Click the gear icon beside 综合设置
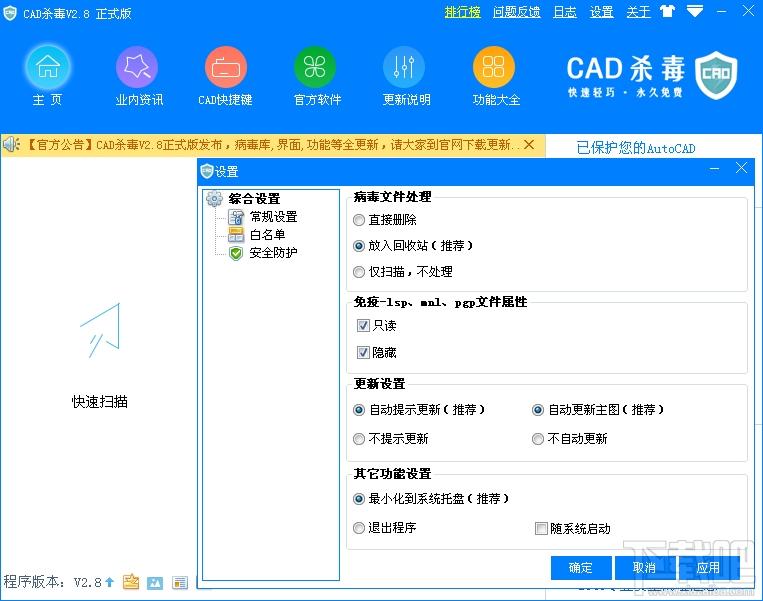The width and height of the screenshot is (763, 601). point(215,199)
